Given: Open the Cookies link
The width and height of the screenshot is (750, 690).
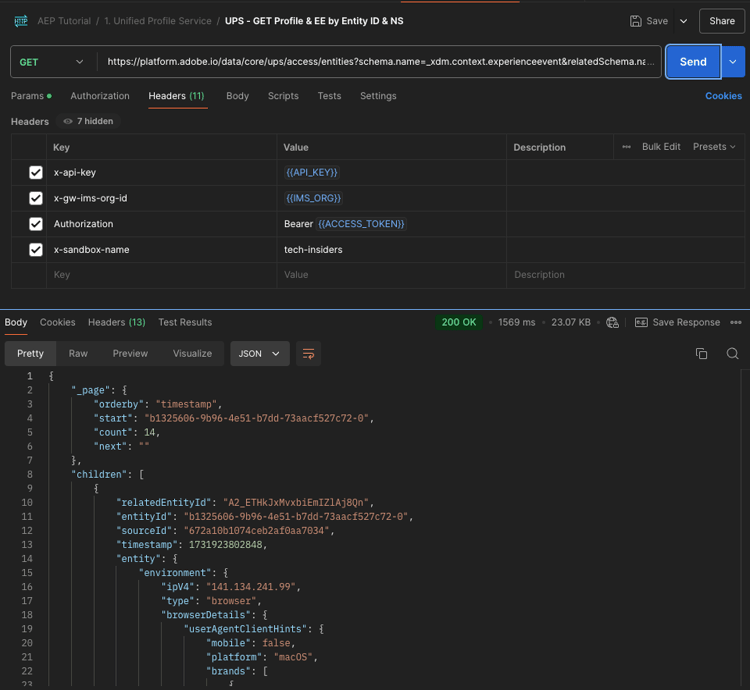Looking at the screenshot, I should (723, 96).
